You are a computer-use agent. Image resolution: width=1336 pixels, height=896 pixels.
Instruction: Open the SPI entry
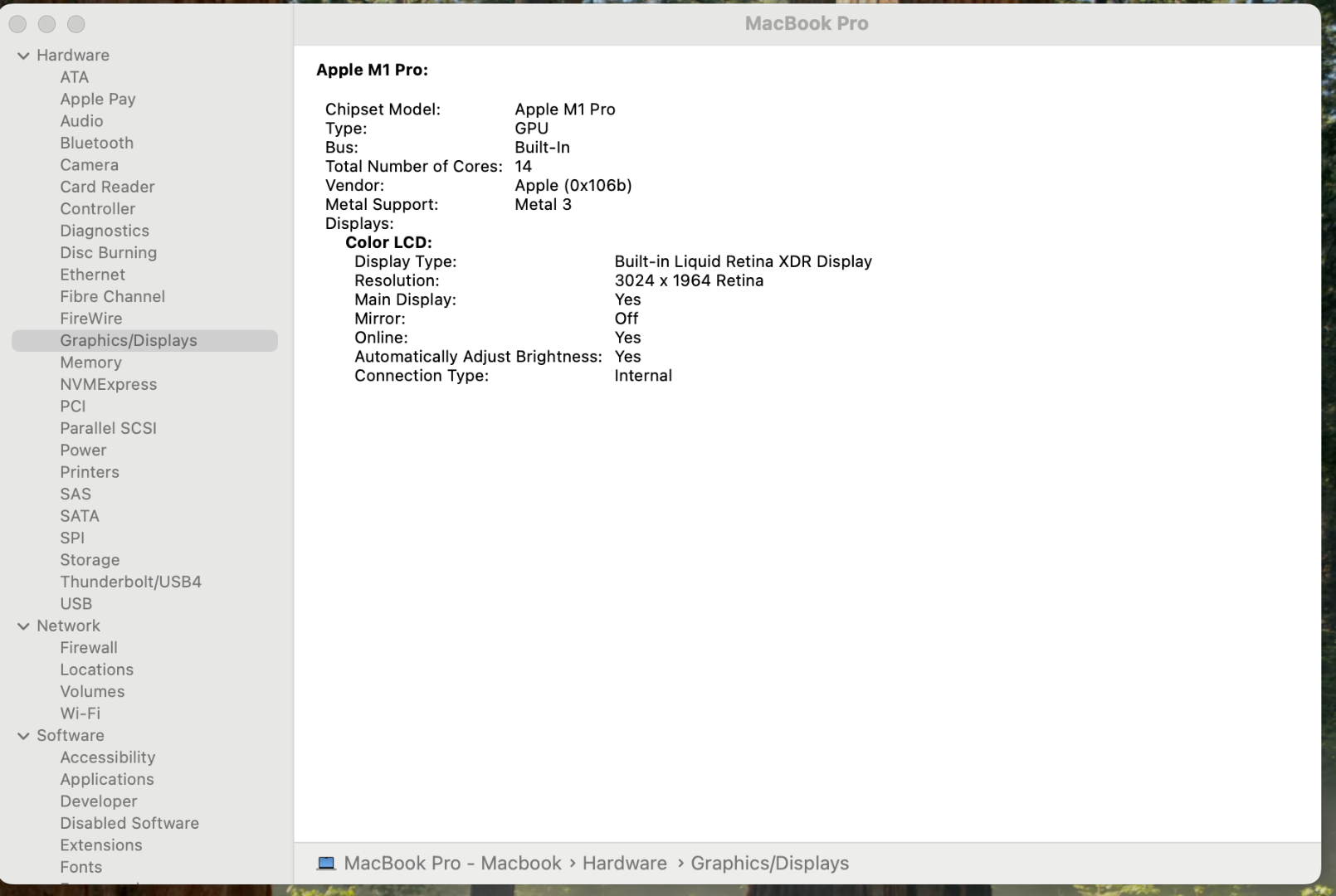click(x=72, y=538)
